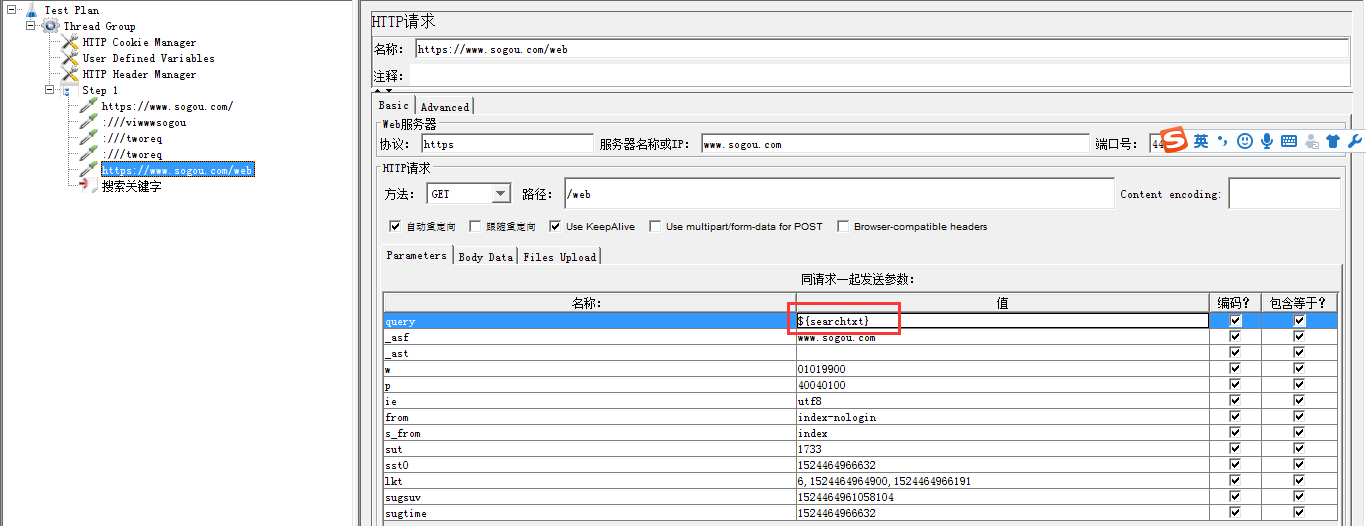Image resolution: width=1366 pixels, height=526 pixels.
Task: Select the HTTP Cookie Manager tree node
Action: (139, 43)
